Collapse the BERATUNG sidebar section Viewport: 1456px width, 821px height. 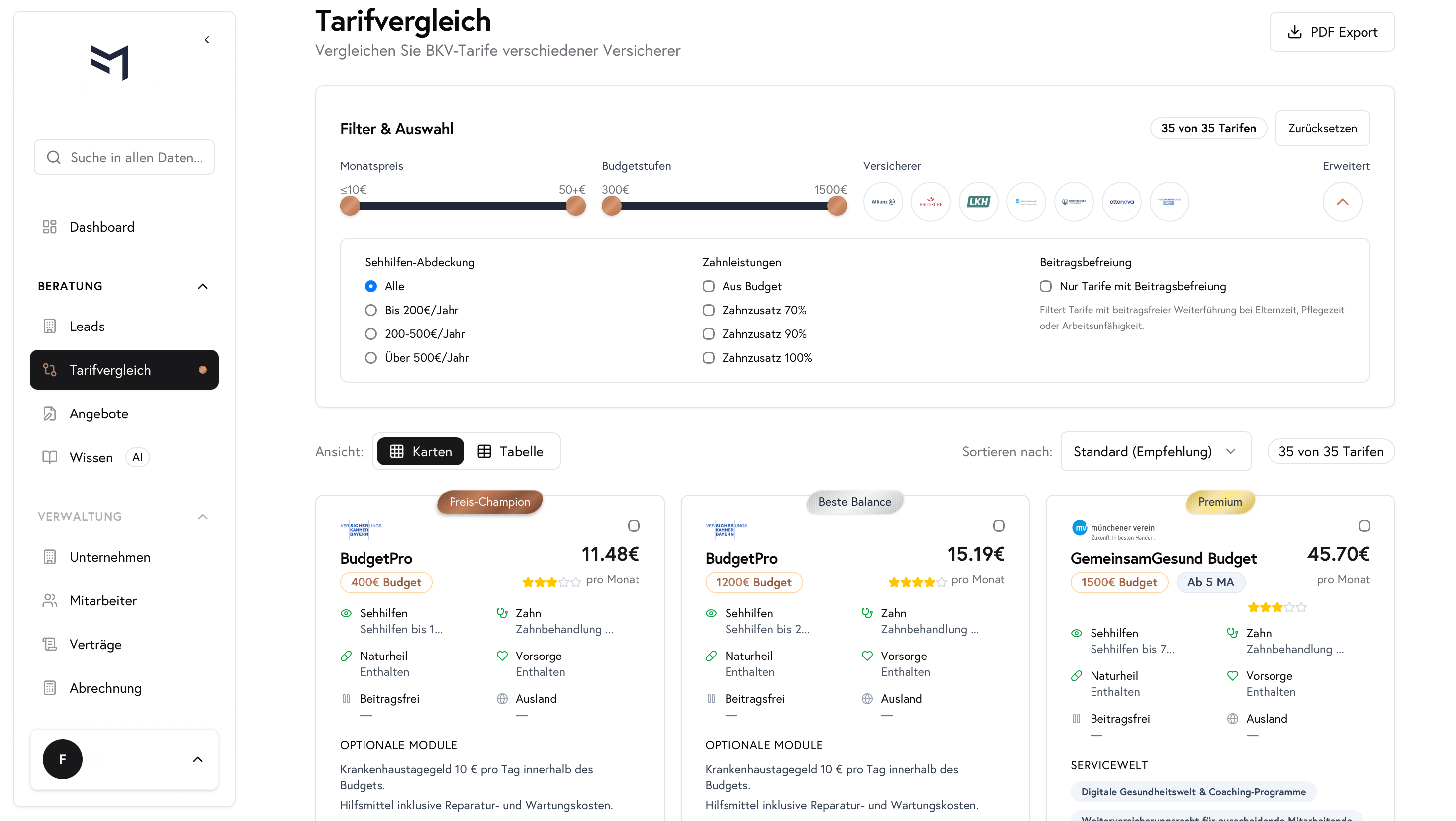(202, 286)
